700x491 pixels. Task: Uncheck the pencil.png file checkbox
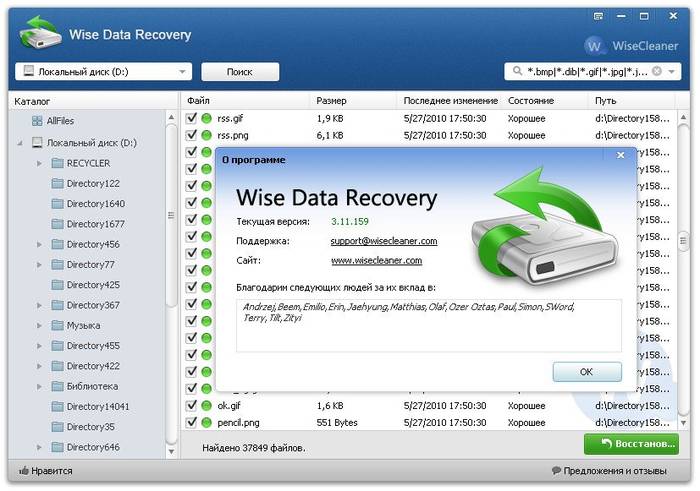click(x=192, y=423)
